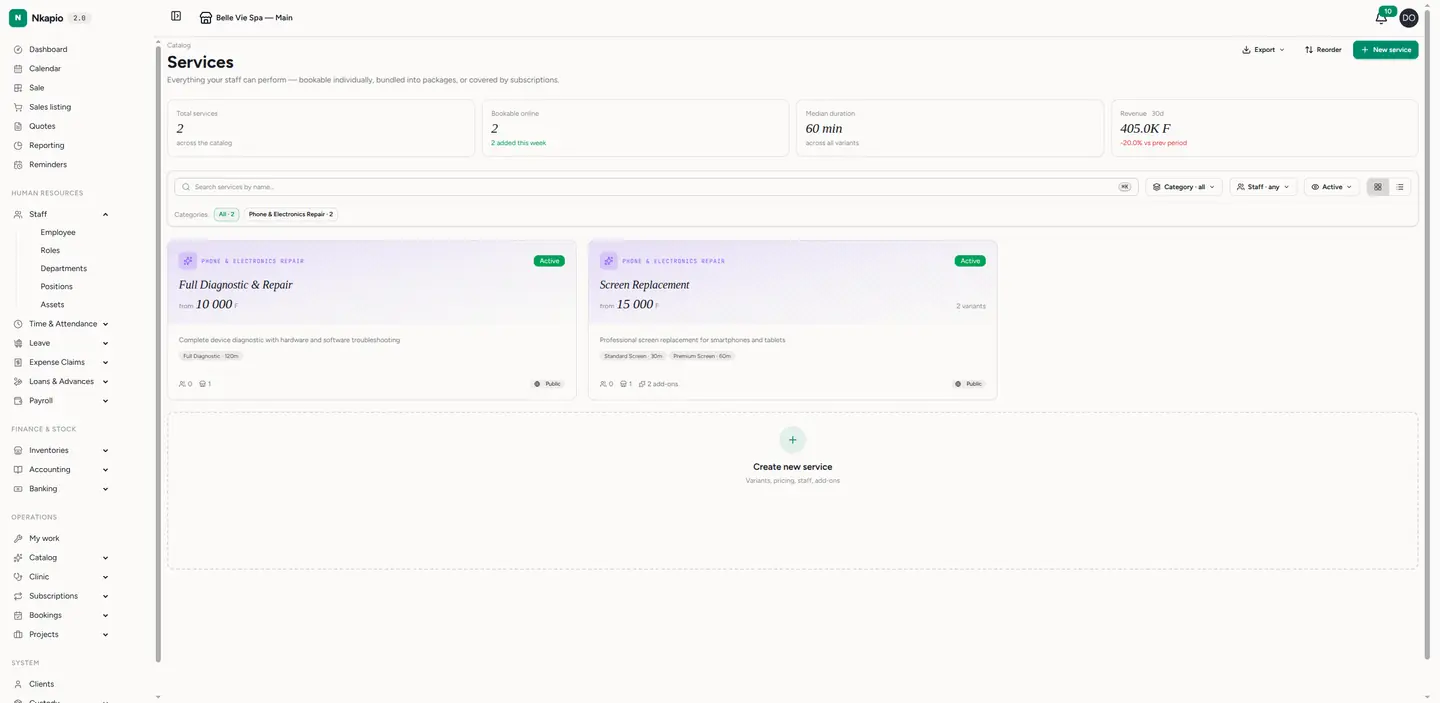Viewport: 1440px width, 703px height.
Task: Click the Screen Replacement card category icon
Action: click(x=609, y=261)
